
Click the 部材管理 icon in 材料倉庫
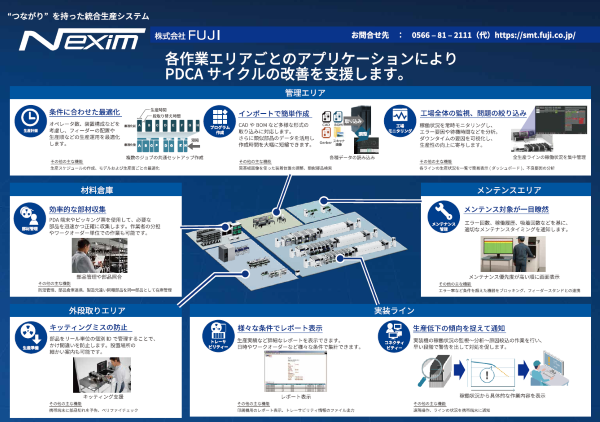(x=29, y=214)
